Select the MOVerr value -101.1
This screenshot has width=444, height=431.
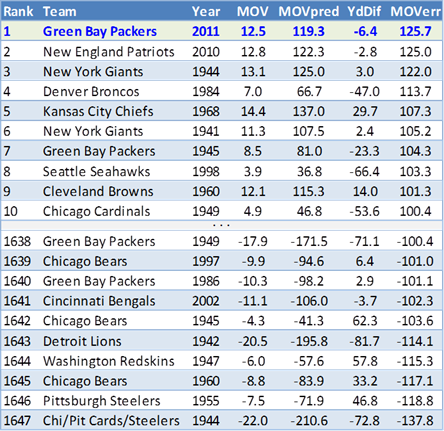(x=415, y=281)
